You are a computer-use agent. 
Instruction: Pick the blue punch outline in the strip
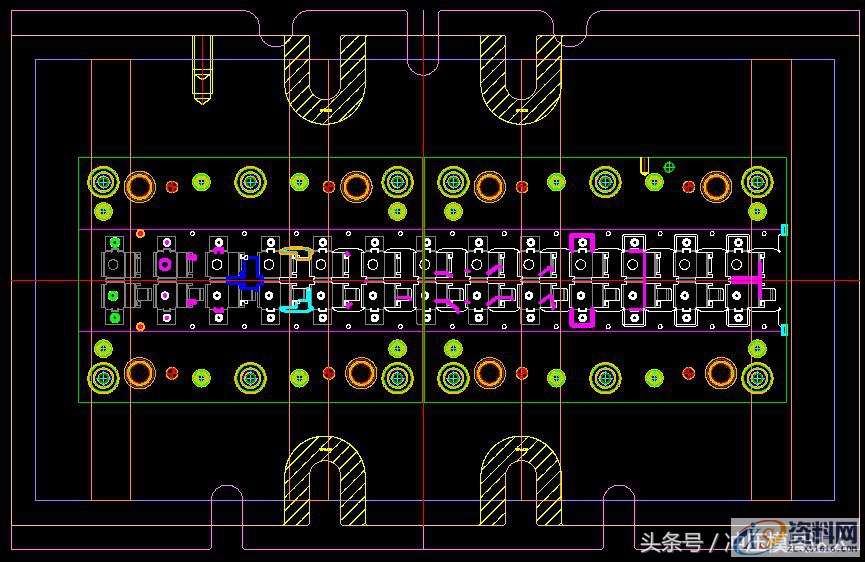[x=245, y=272]
